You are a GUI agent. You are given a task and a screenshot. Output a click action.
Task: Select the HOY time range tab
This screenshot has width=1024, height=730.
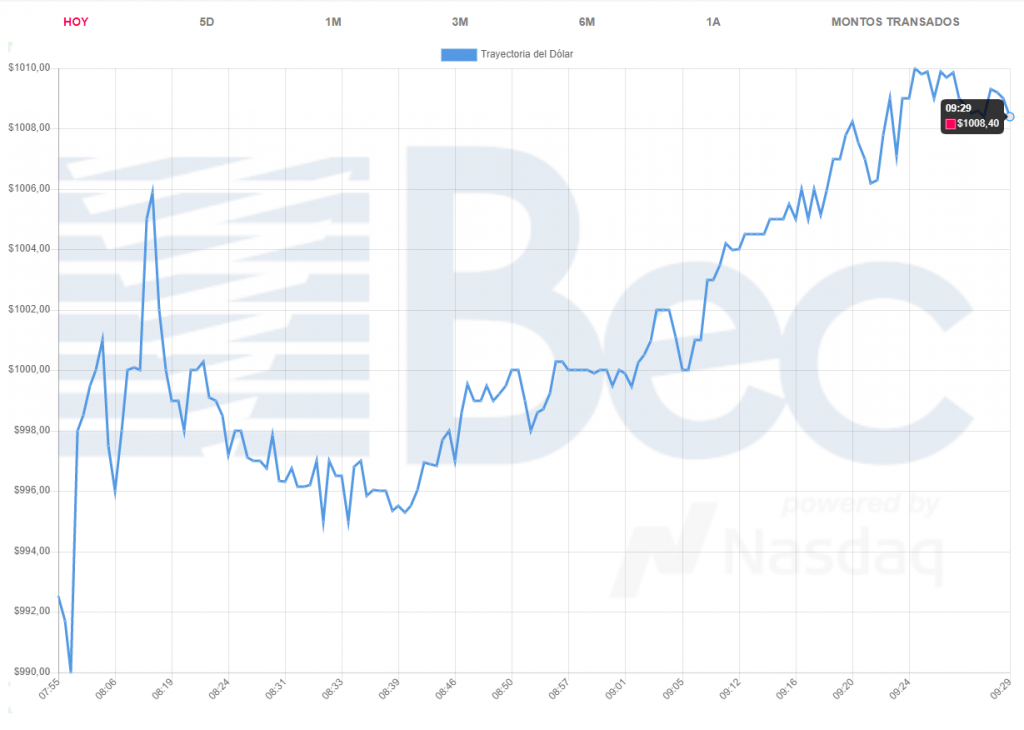click(x=75, y=22)
